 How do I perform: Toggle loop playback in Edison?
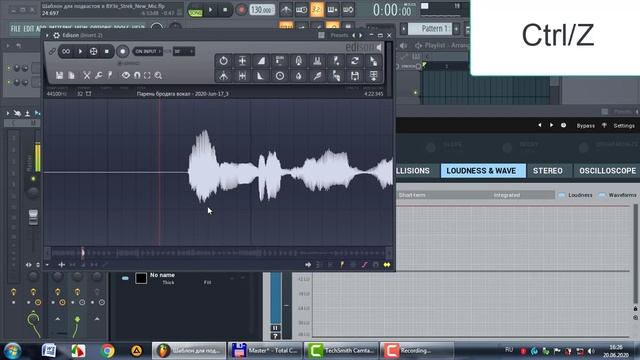click(x=66, y=51)
